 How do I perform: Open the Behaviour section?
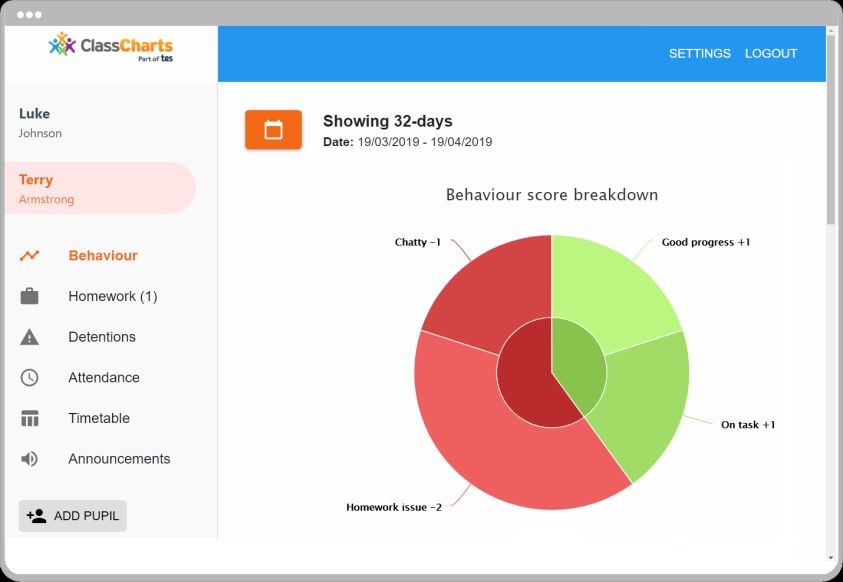tap(103, 255)
